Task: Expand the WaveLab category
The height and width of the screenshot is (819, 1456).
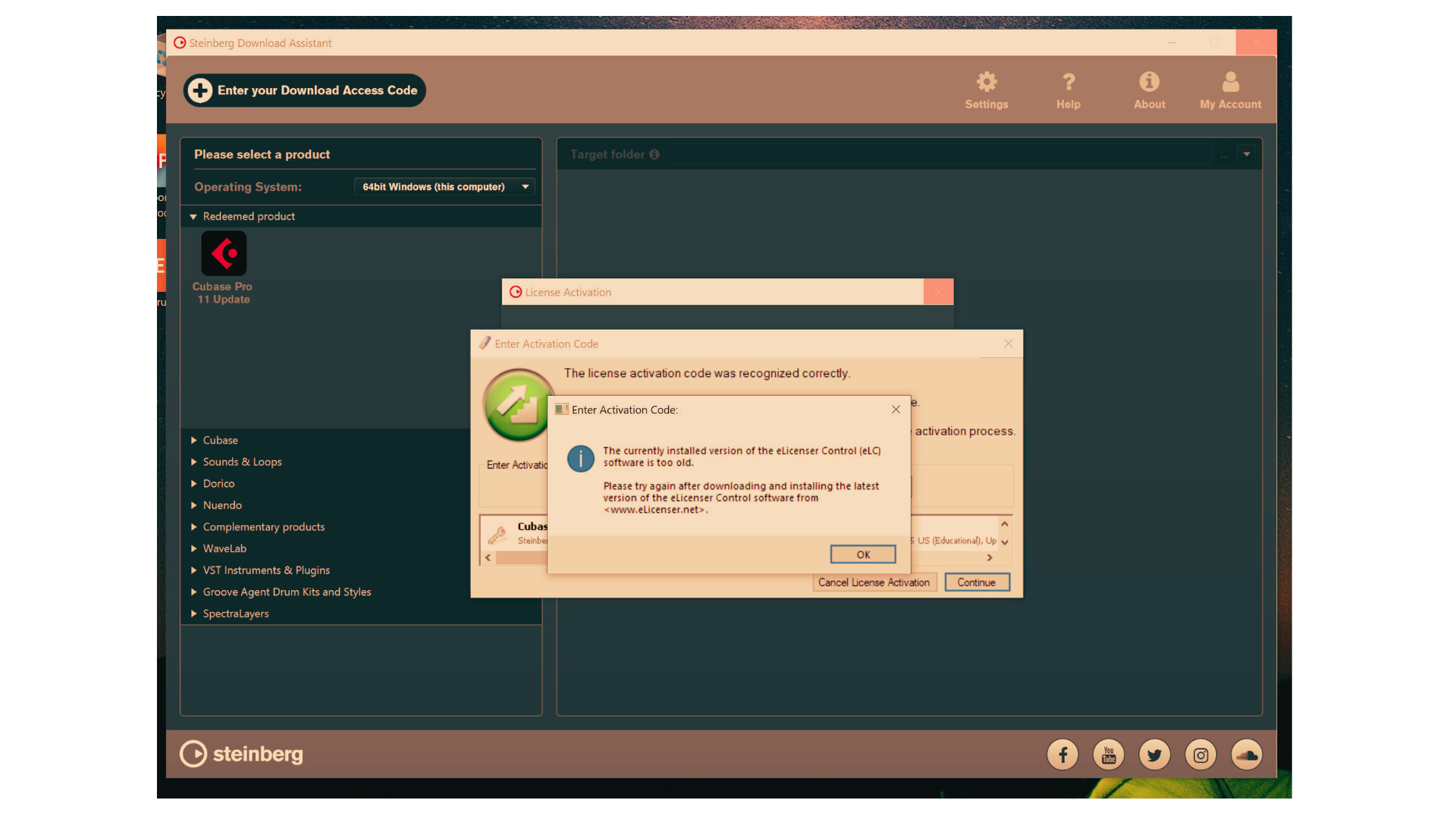Action: [x=224, y=548]
